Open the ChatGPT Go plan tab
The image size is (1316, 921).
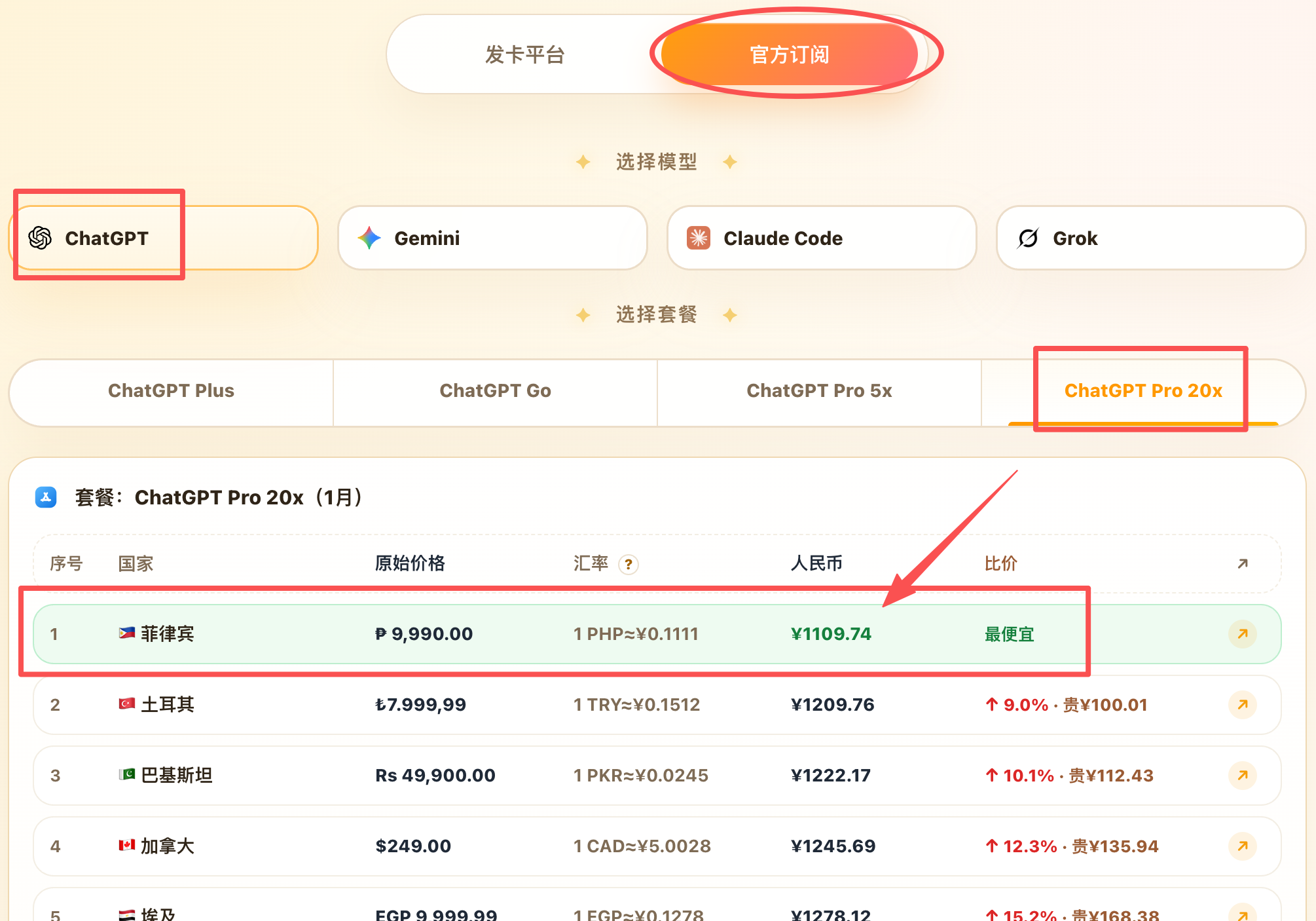[495, 391]
